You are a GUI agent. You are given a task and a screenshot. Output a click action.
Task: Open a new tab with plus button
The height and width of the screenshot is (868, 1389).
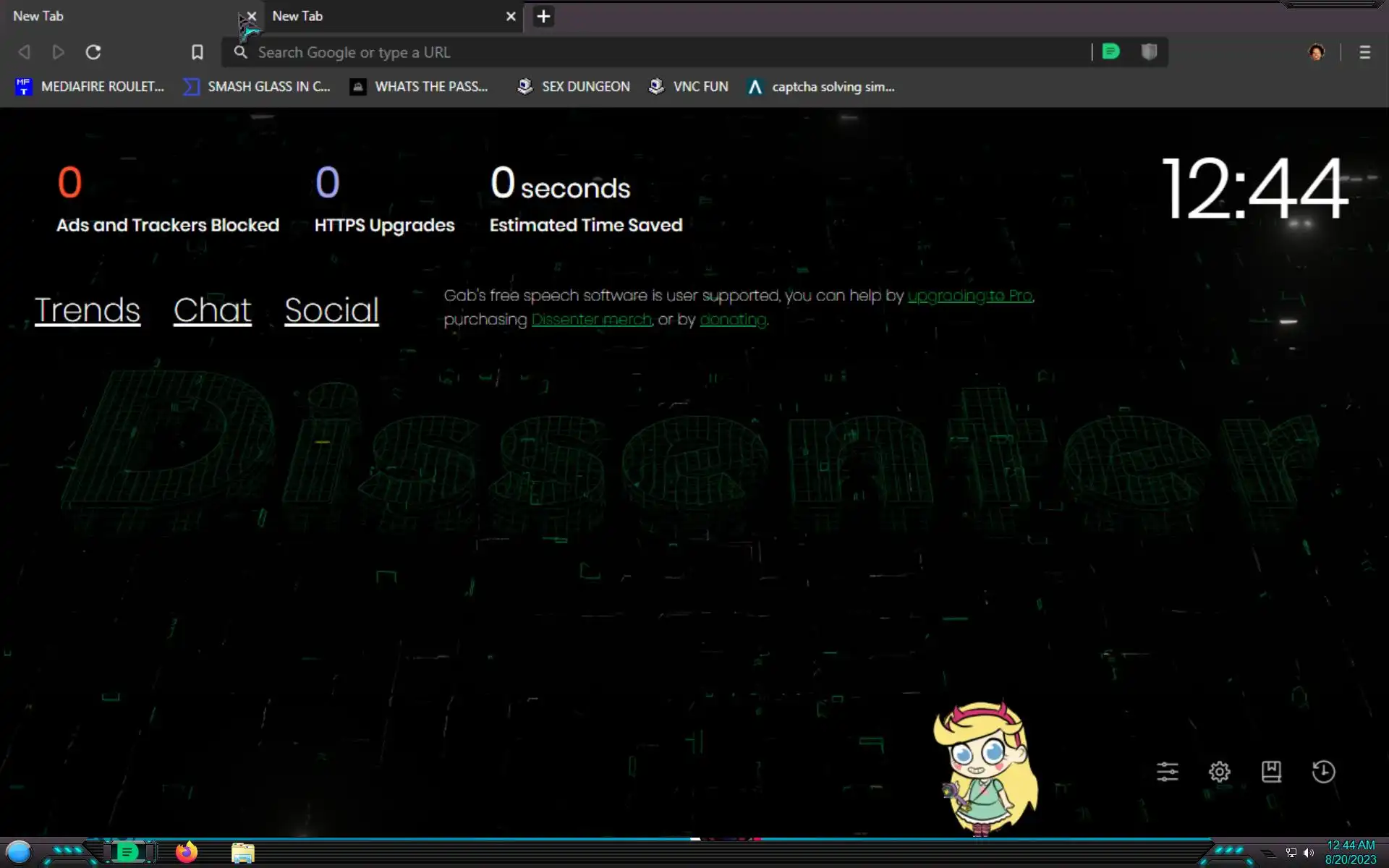point(543,16)
